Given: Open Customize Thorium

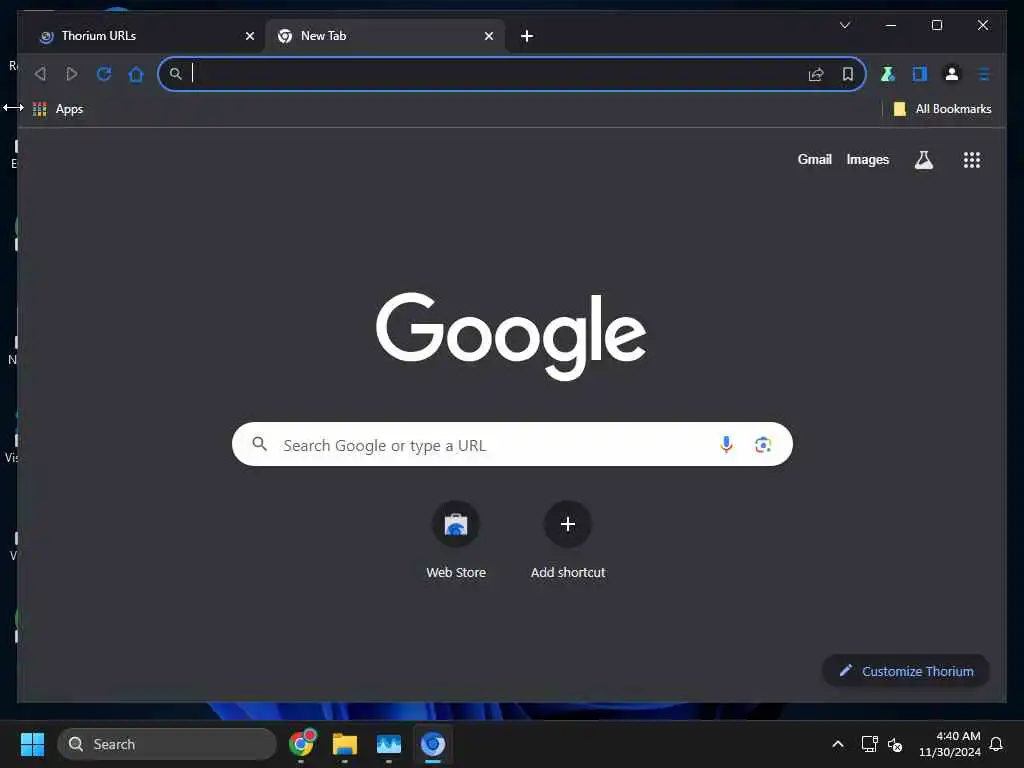Looking at the screenshot, I should [905, 671].
